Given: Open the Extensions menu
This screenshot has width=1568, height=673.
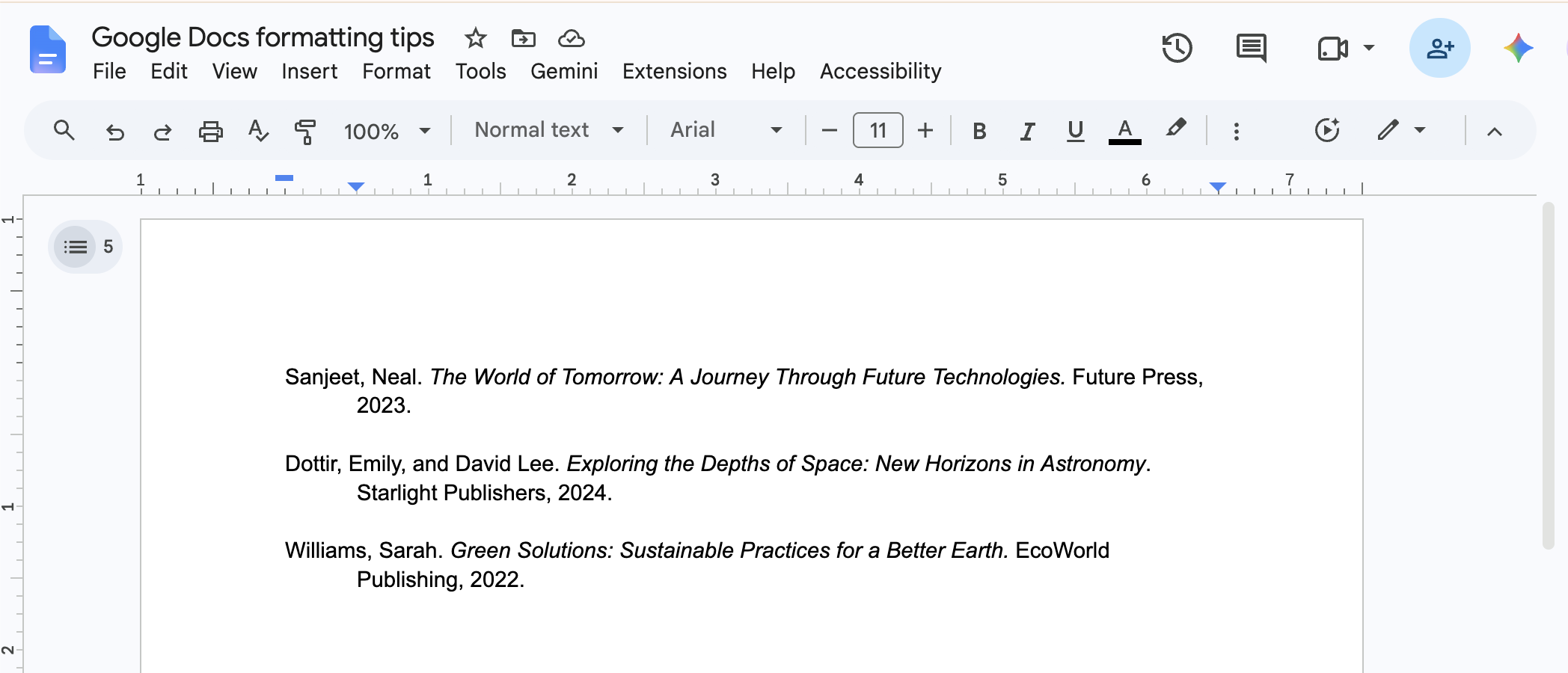Looking at the screenshot, I should coord(674,71).
